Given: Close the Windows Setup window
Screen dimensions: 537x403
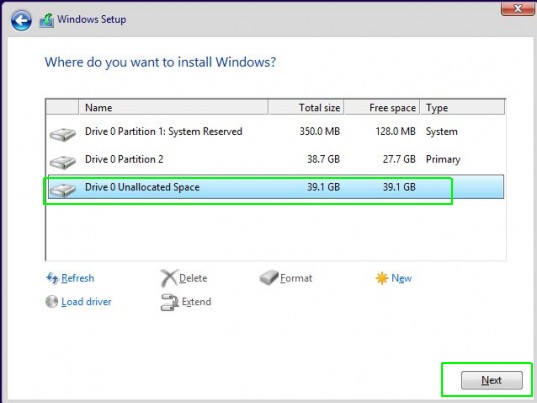Looking at the screenshot, I should [x=517, y=9].
